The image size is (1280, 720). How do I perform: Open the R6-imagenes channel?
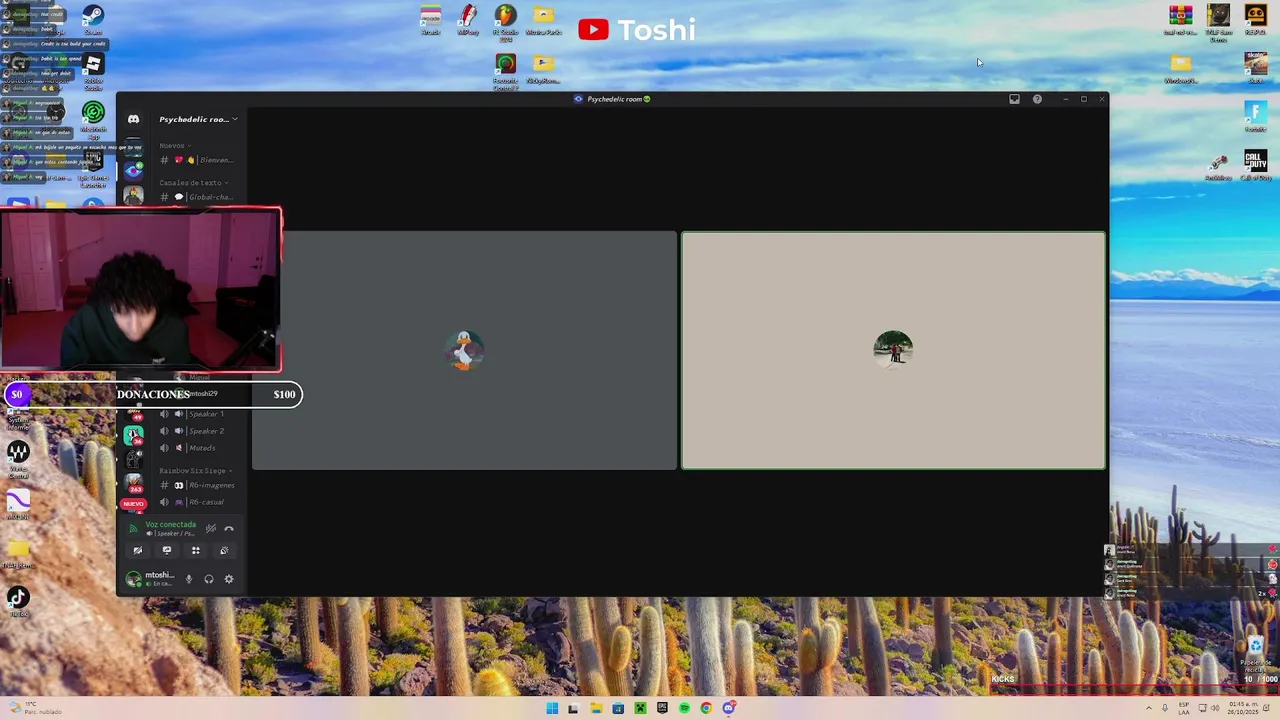pos(197,485)
